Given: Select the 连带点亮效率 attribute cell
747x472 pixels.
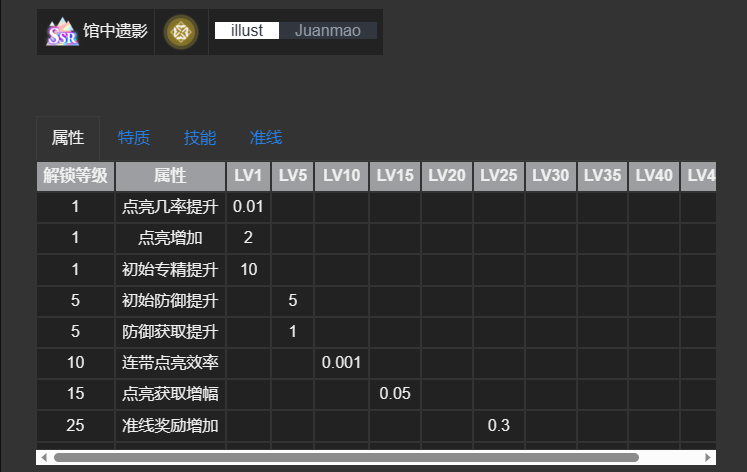Looking at the screenshot, I should 170,362.
